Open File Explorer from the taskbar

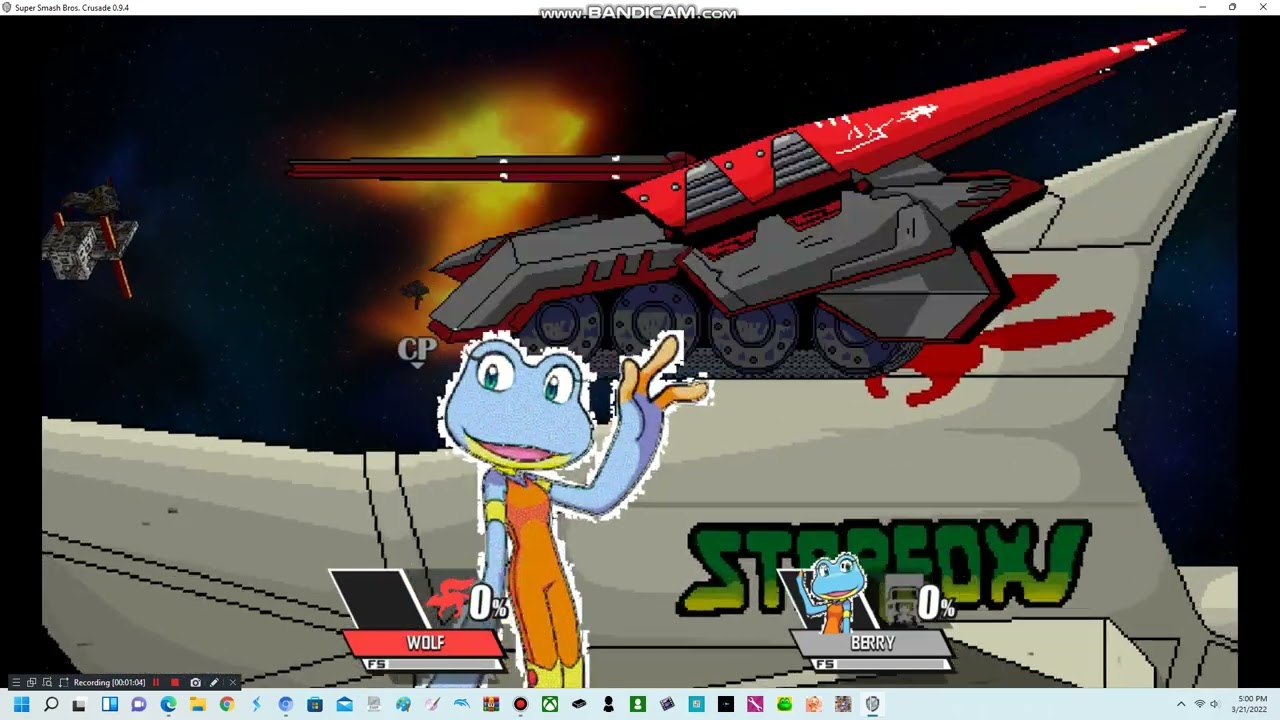click(x=198, y=705)
